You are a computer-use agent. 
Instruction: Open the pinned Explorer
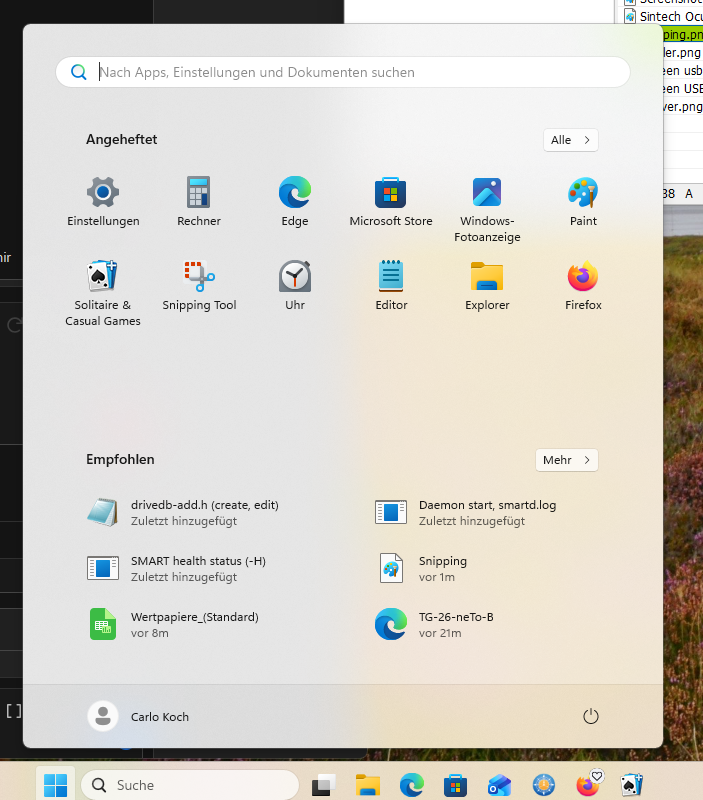coord(487,286)
